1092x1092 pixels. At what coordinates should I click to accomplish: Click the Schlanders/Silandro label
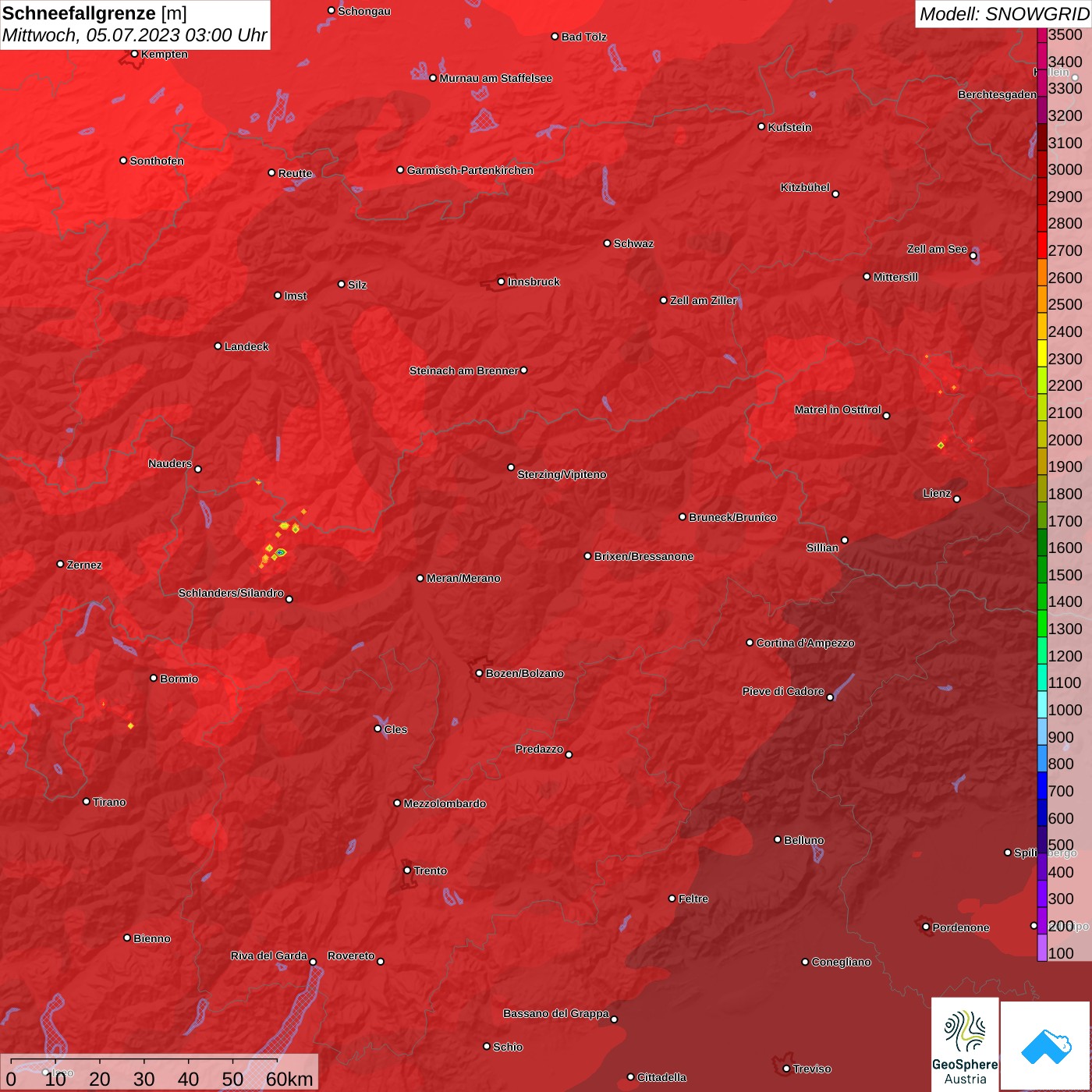[x=231, y=593]
